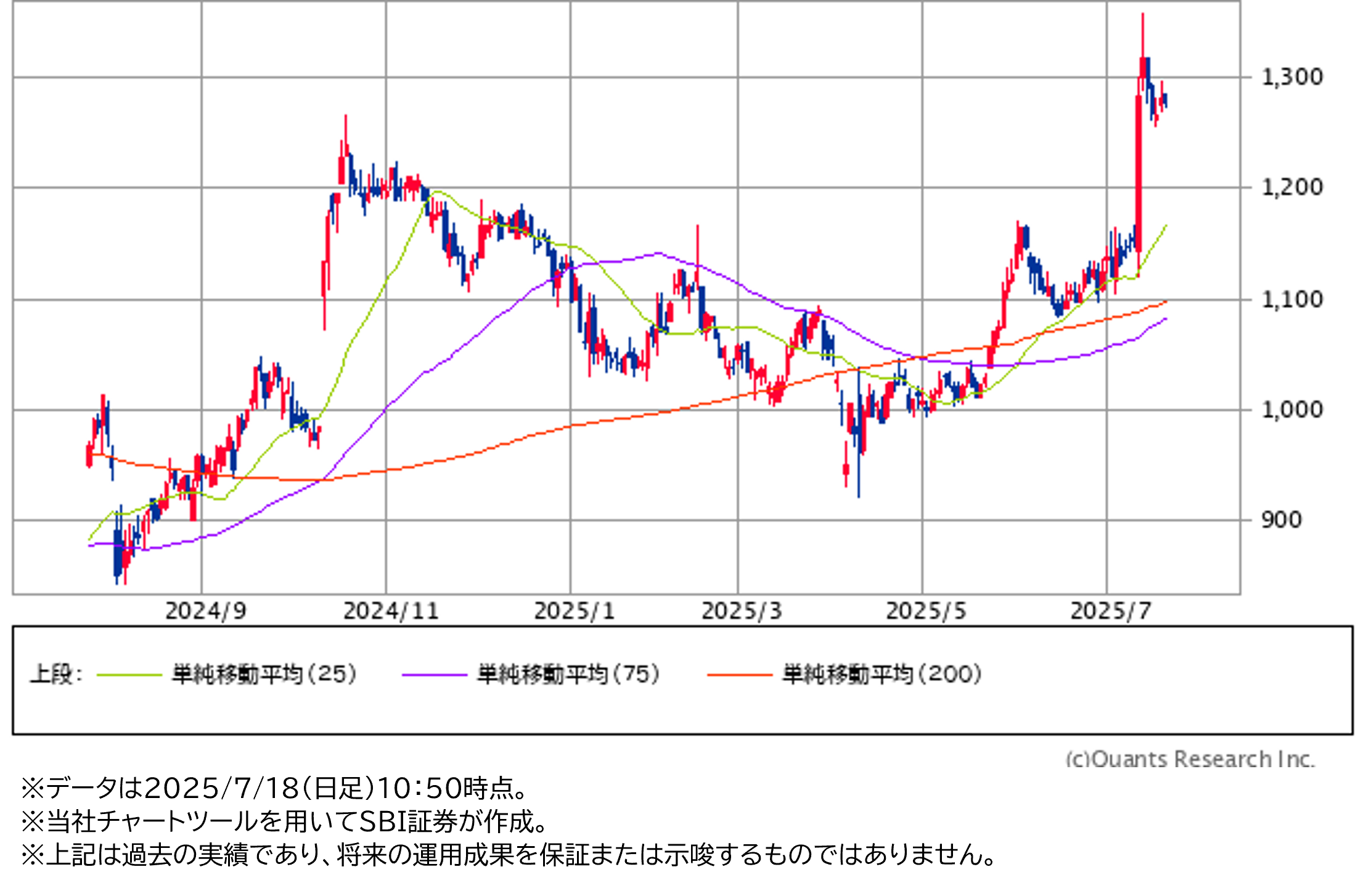Click the 2024/11 date axis label
The width and height of the screenshot is (1358, 896).
391,611
